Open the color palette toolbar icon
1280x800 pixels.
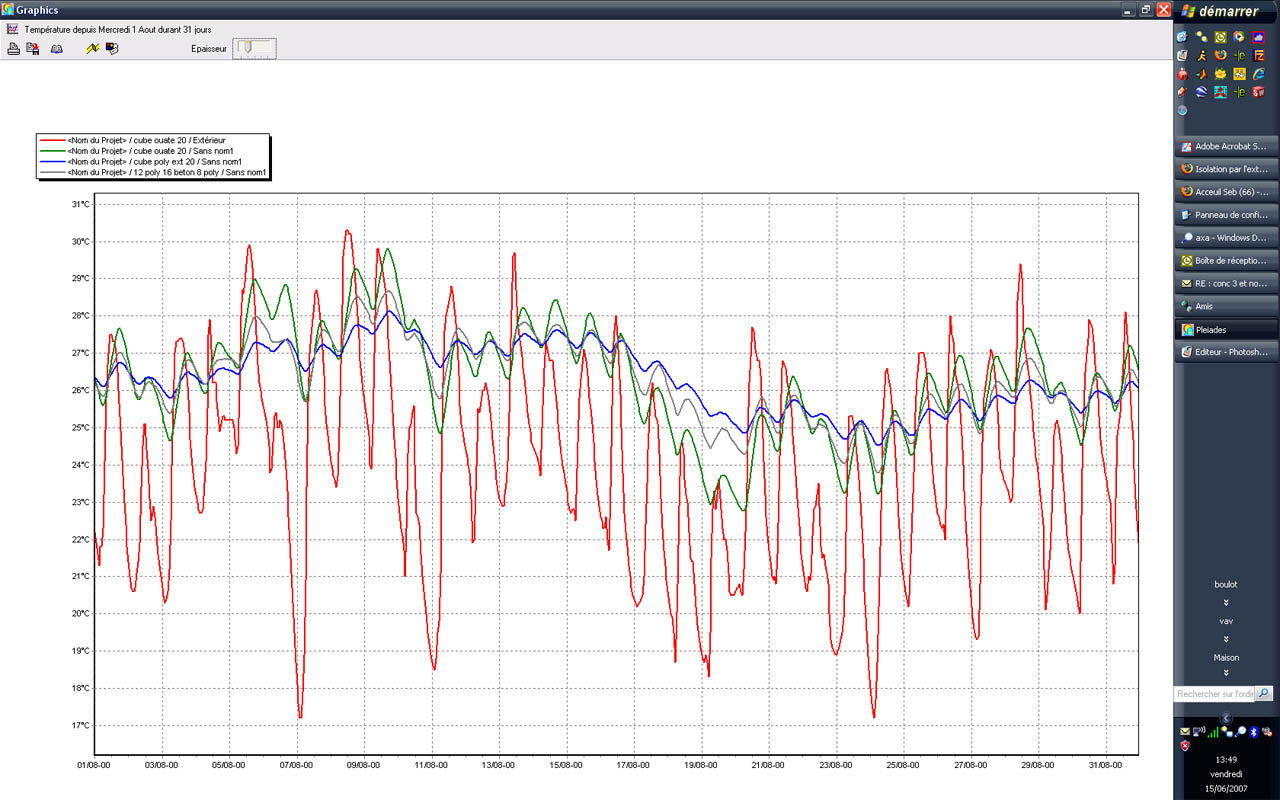coord(112,48)
